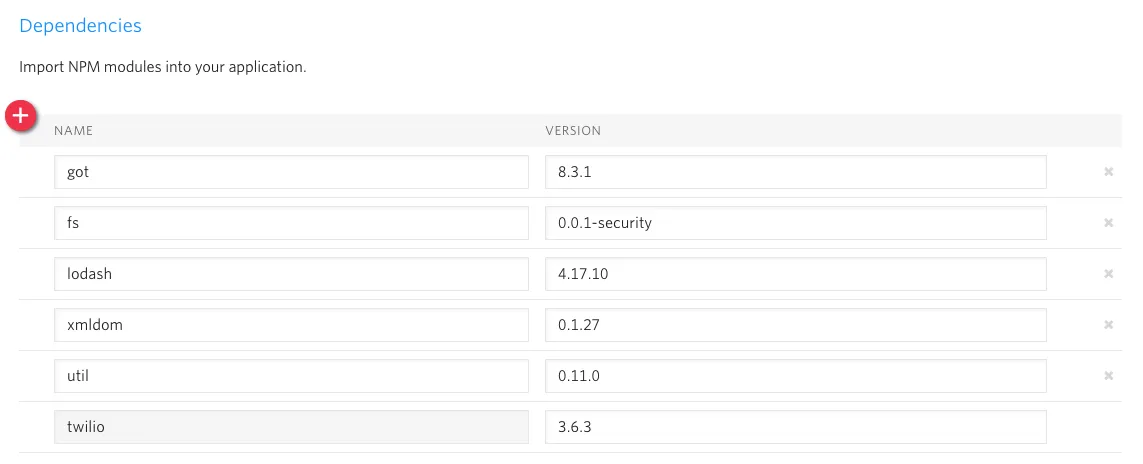1143x464 pixels.
Task: Click the red add dependency plus button
Action: coord(20,117)
